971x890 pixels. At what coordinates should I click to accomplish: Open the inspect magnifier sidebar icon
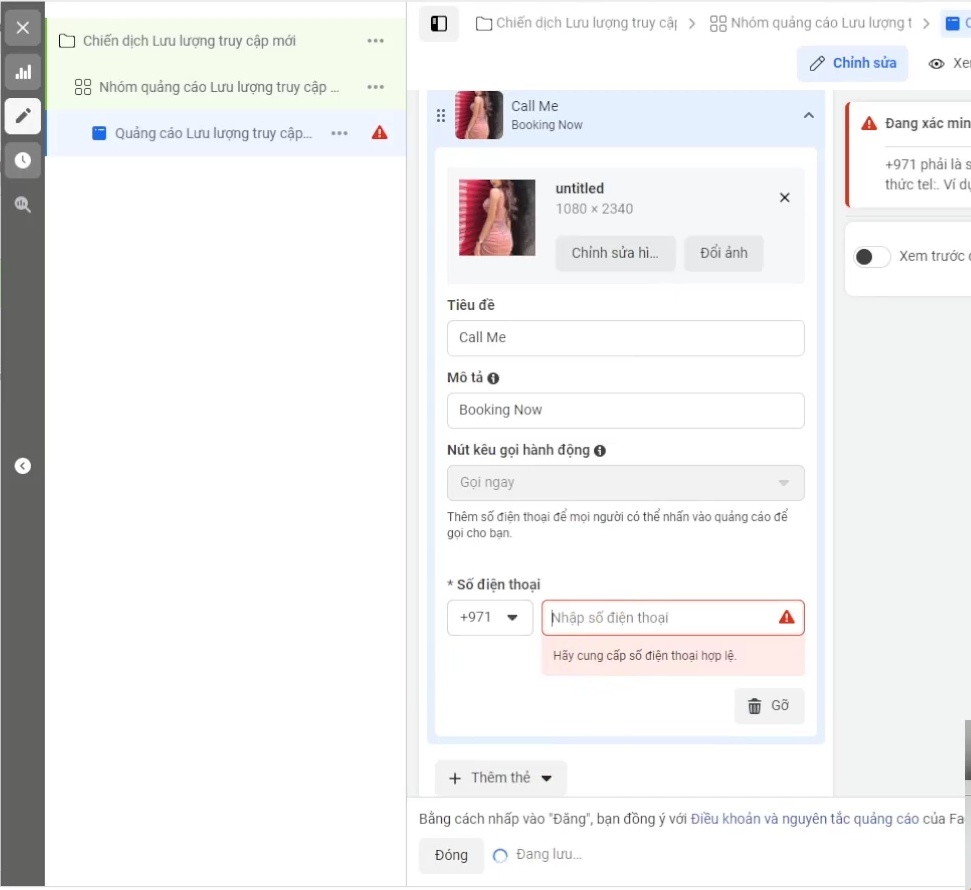(x=23, y=204)
